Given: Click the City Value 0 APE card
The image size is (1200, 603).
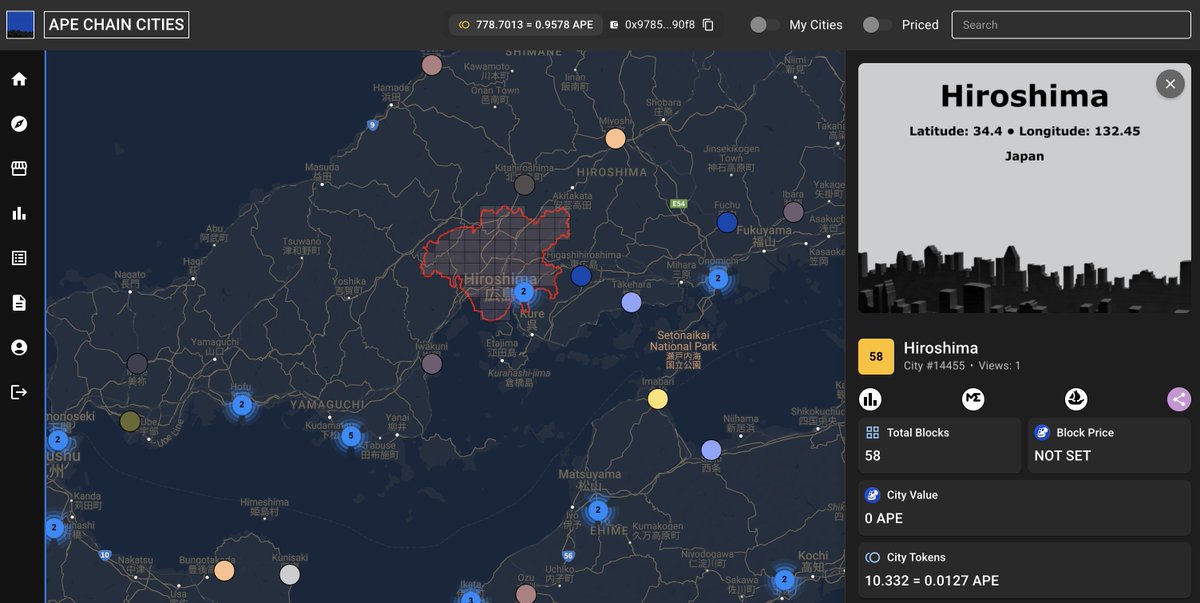Looking at the screenshot, I should (x=1024, y=508).
